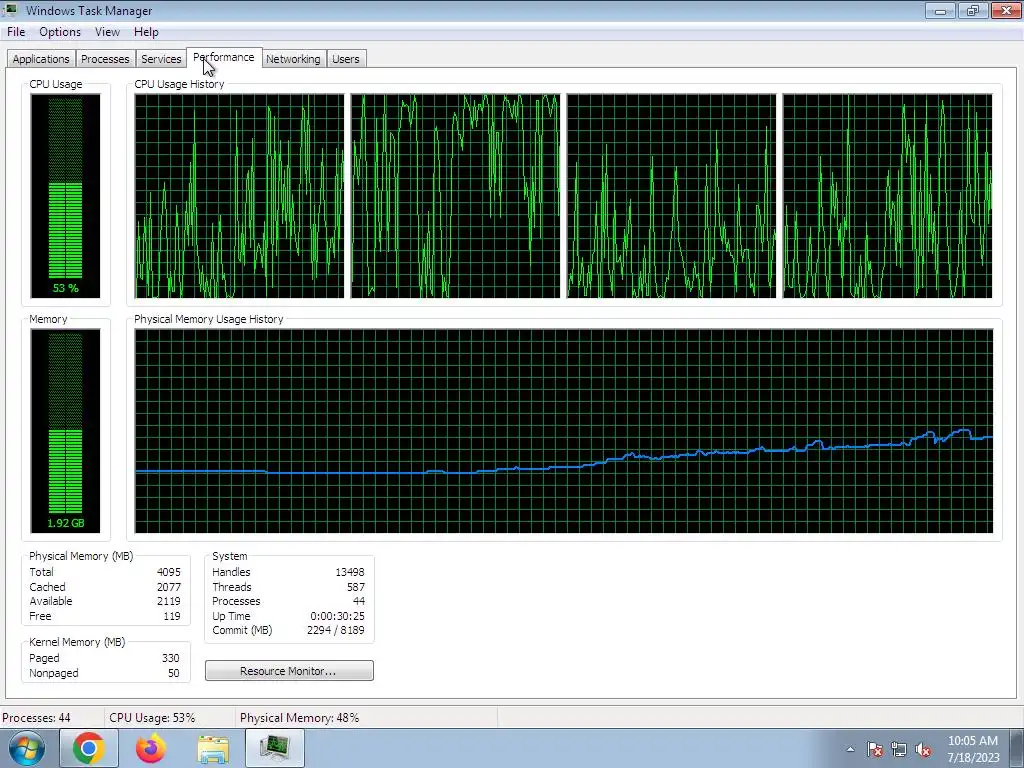
Task: Click the Action Center flag icon
Action: tap(875, 749)
